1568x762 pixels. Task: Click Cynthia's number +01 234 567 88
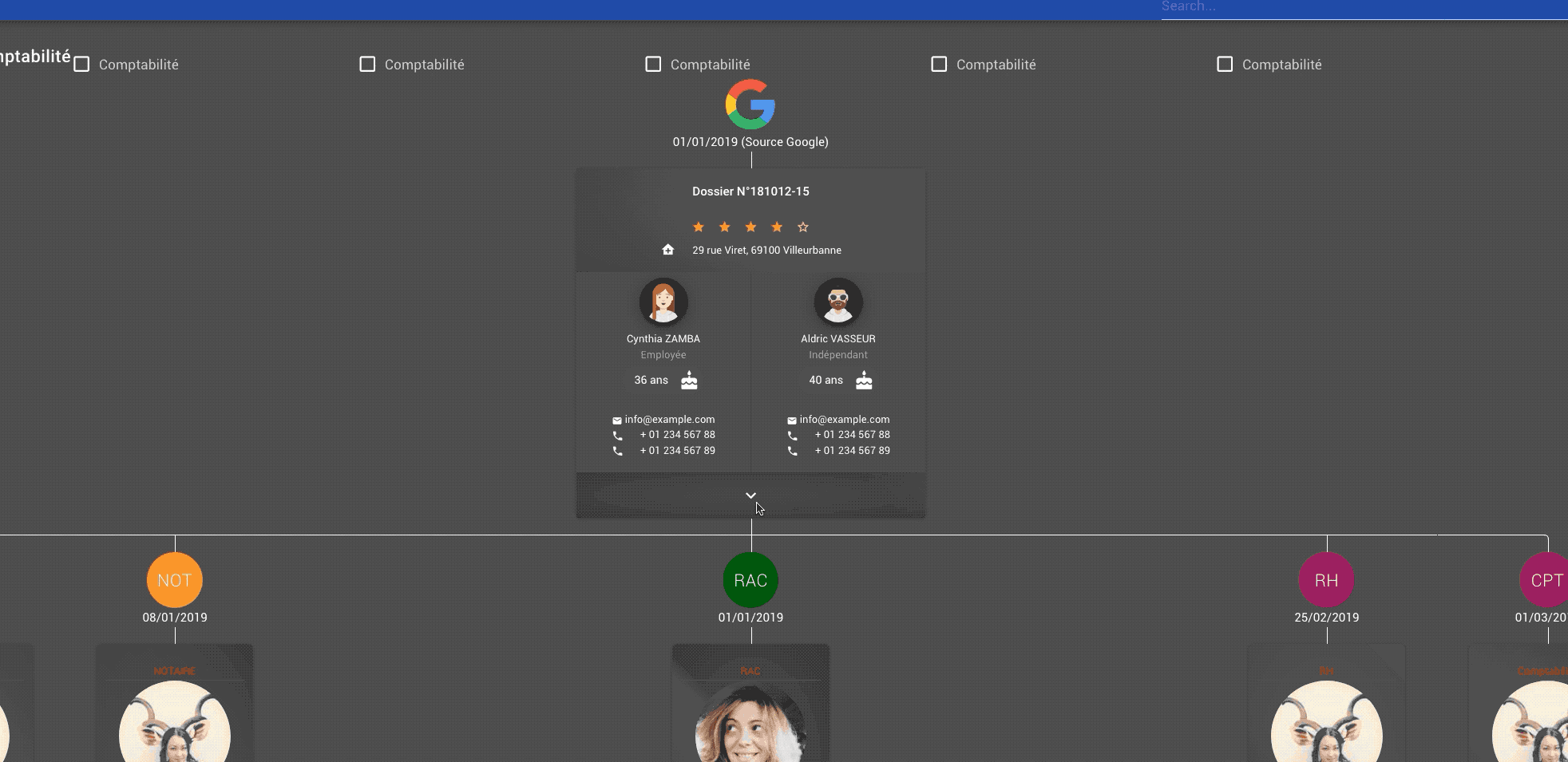pos(678,435)
